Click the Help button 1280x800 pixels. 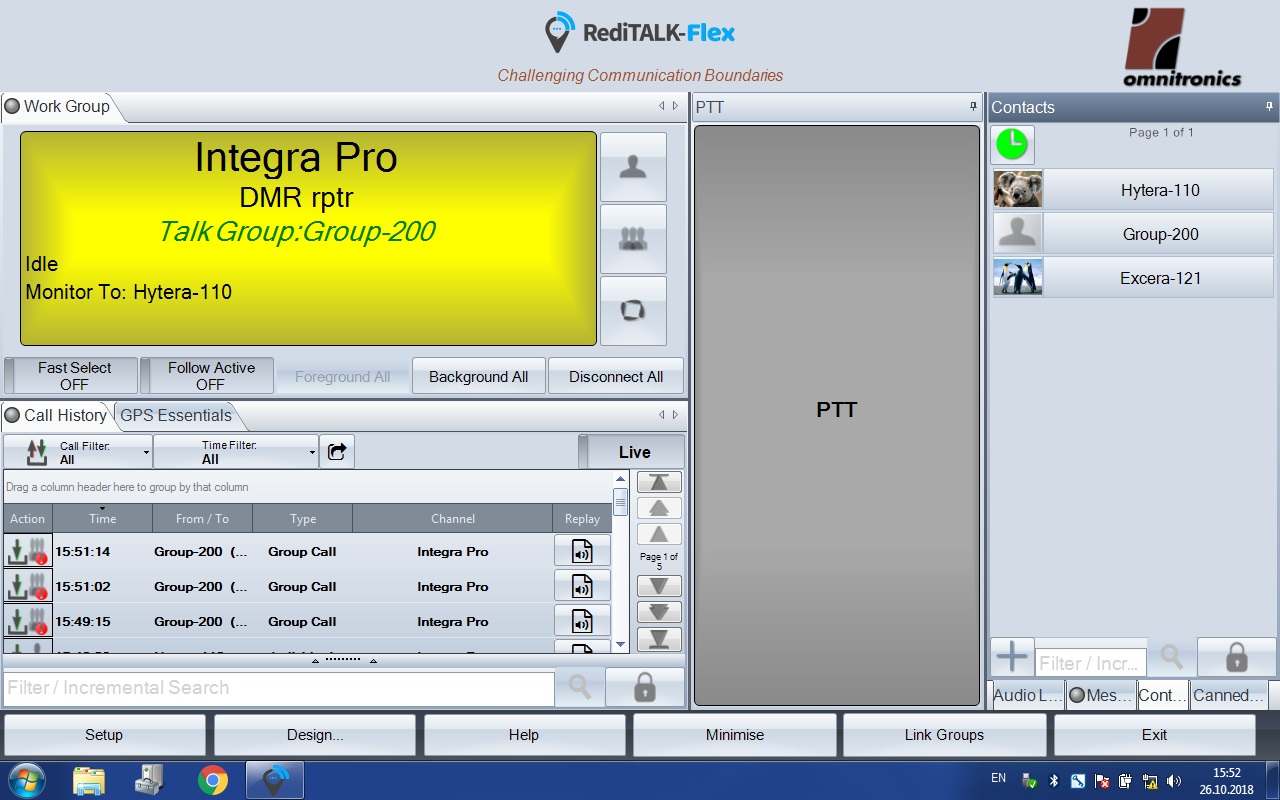(x=524, y=735)
